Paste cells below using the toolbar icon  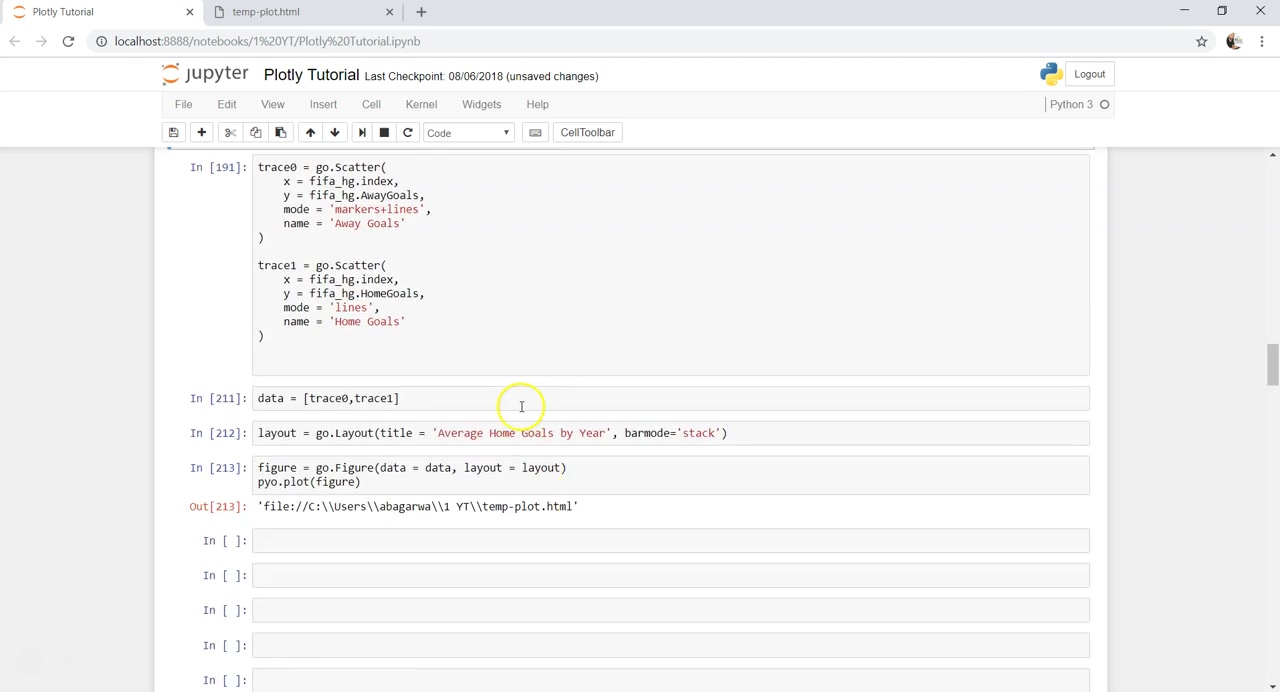coord(280,133)
